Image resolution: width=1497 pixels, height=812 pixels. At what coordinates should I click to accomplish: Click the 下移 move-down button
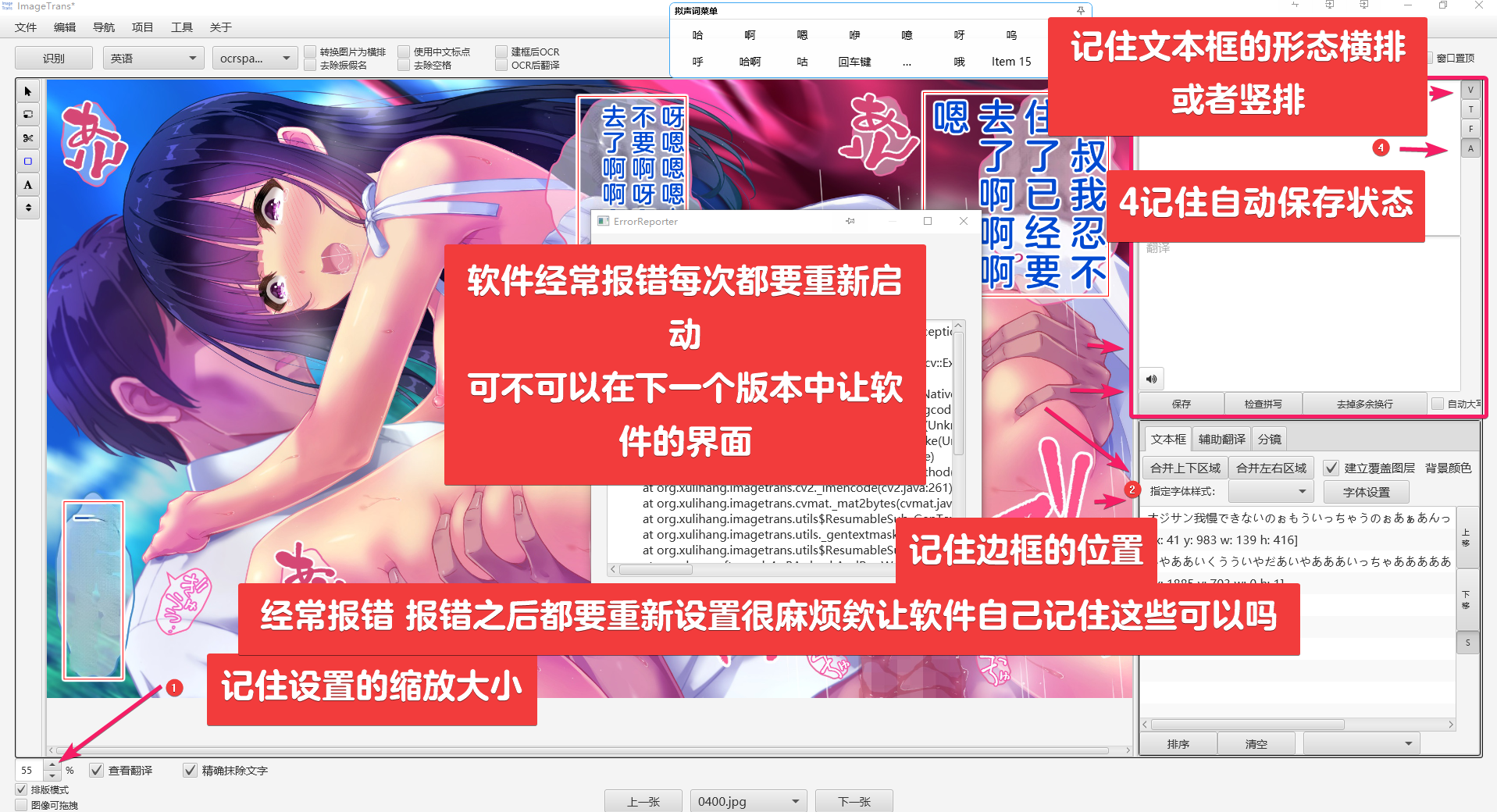1467,600
